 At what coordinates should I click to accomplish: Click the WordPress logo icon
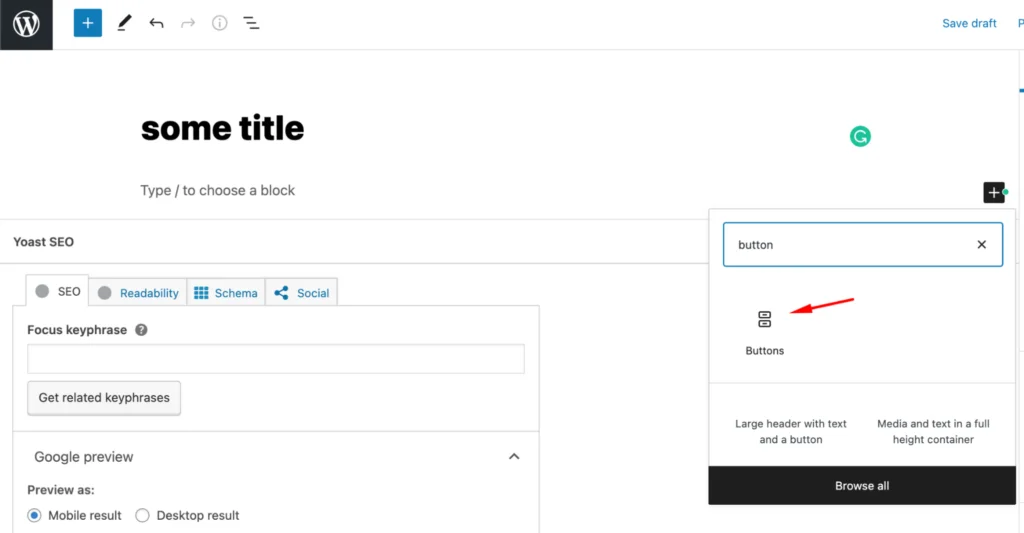pos(26,24)
